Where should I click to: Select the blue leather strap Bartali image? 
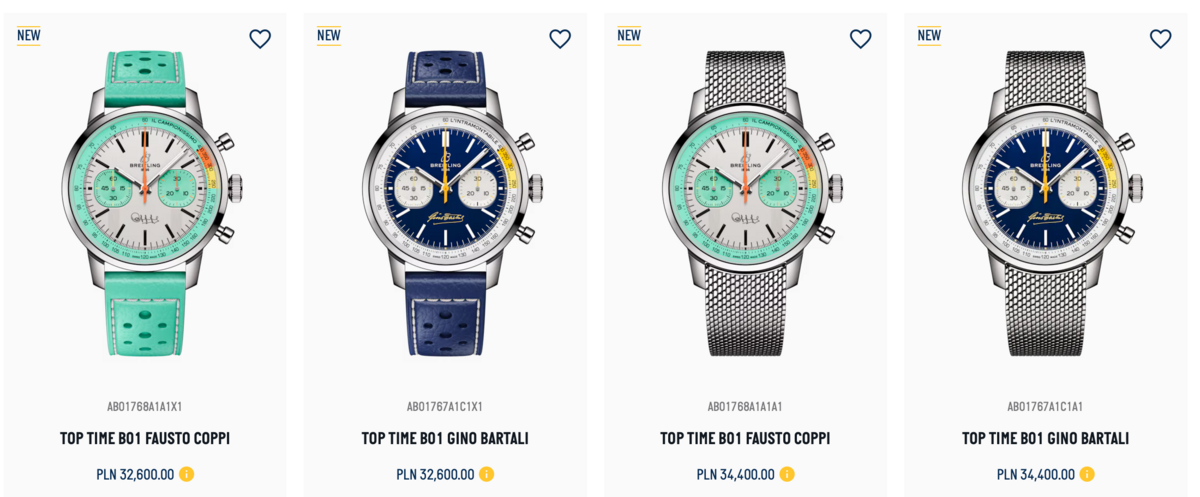tap(446, 203)
